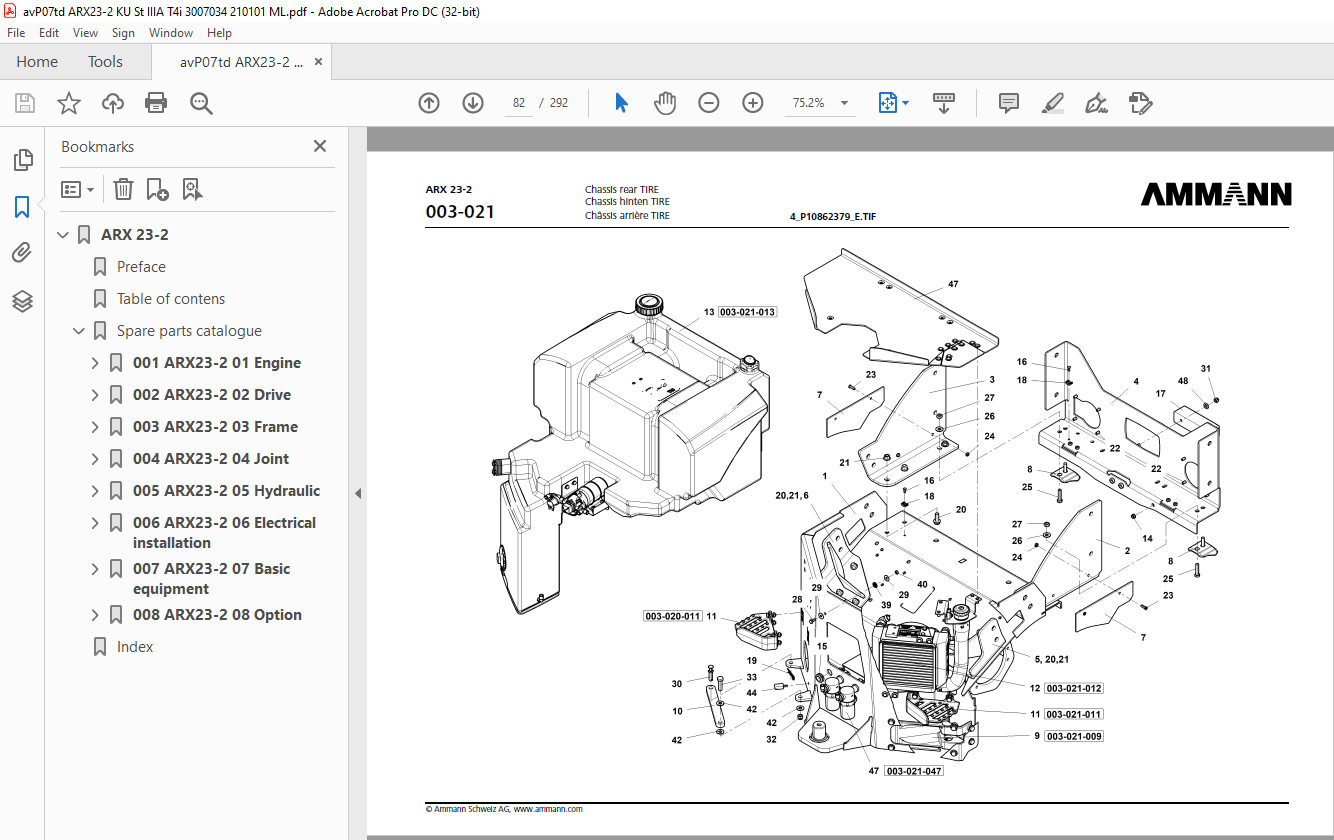Jump to 003-021-012 part link

[x=1074, y=688]
